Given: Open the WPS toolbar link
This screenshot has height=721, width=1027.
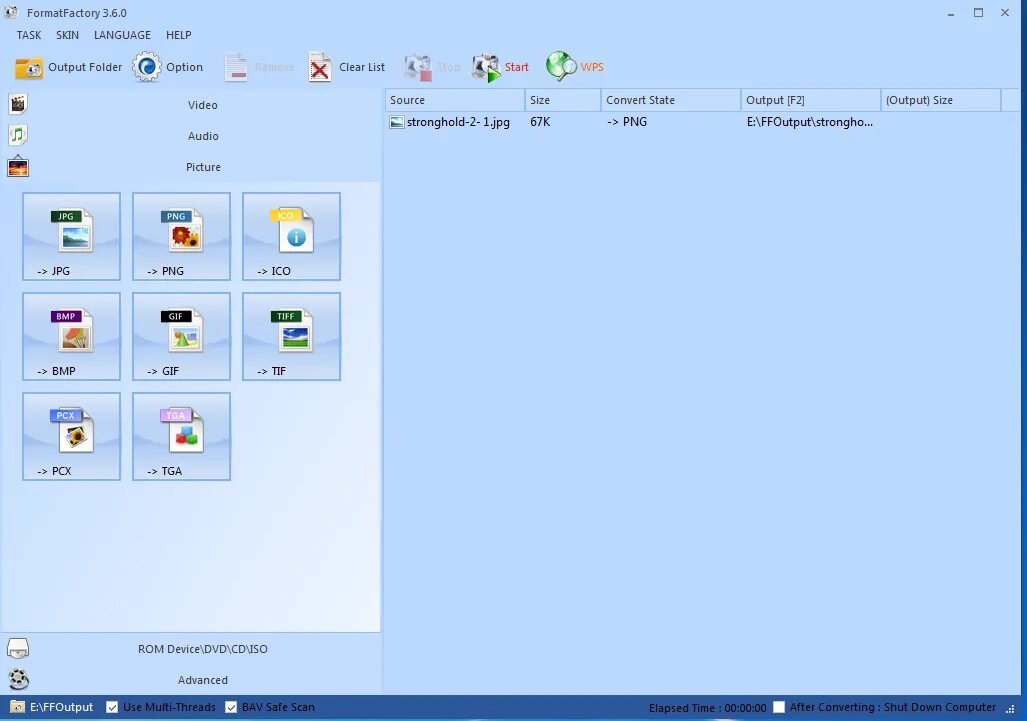Looking at the screenshot, I should [574, 67].
